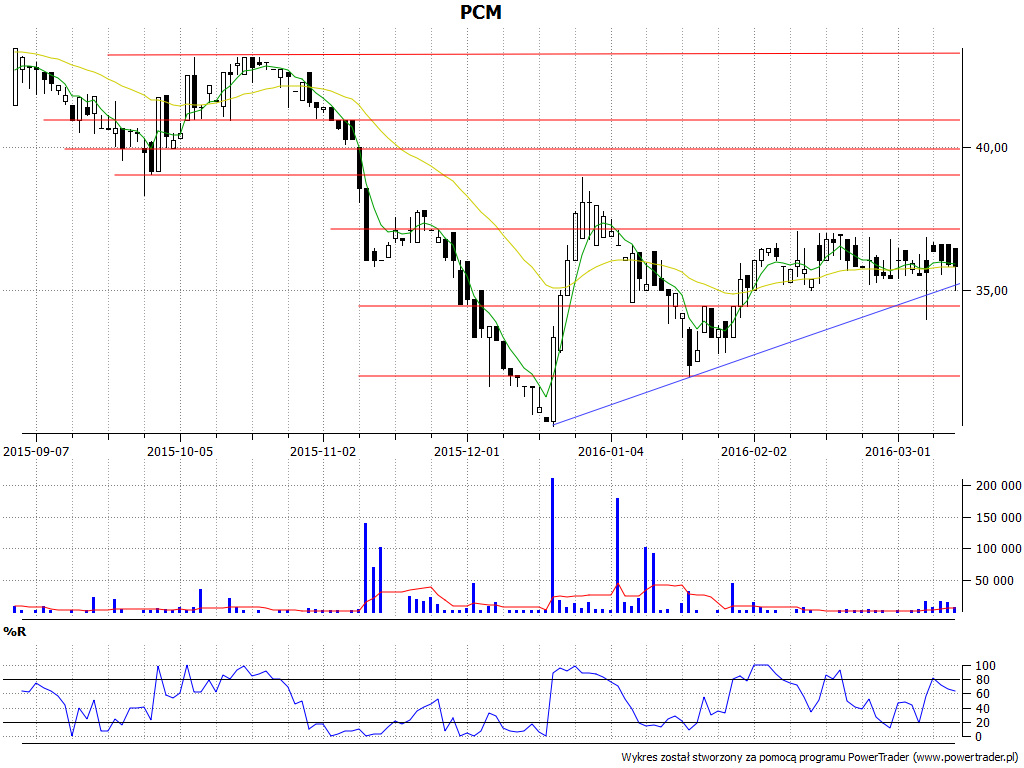The image size is (1024, 768).
Task: Click the 100 level on %R axis
Action: (x=985, y=666)
